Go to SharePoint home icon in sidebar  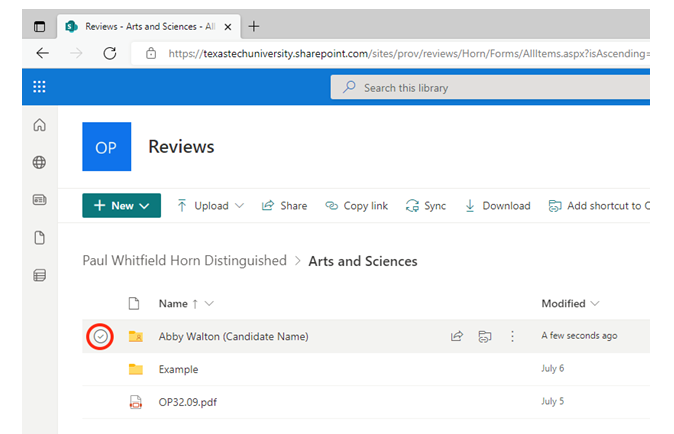(x=40, y=125)
